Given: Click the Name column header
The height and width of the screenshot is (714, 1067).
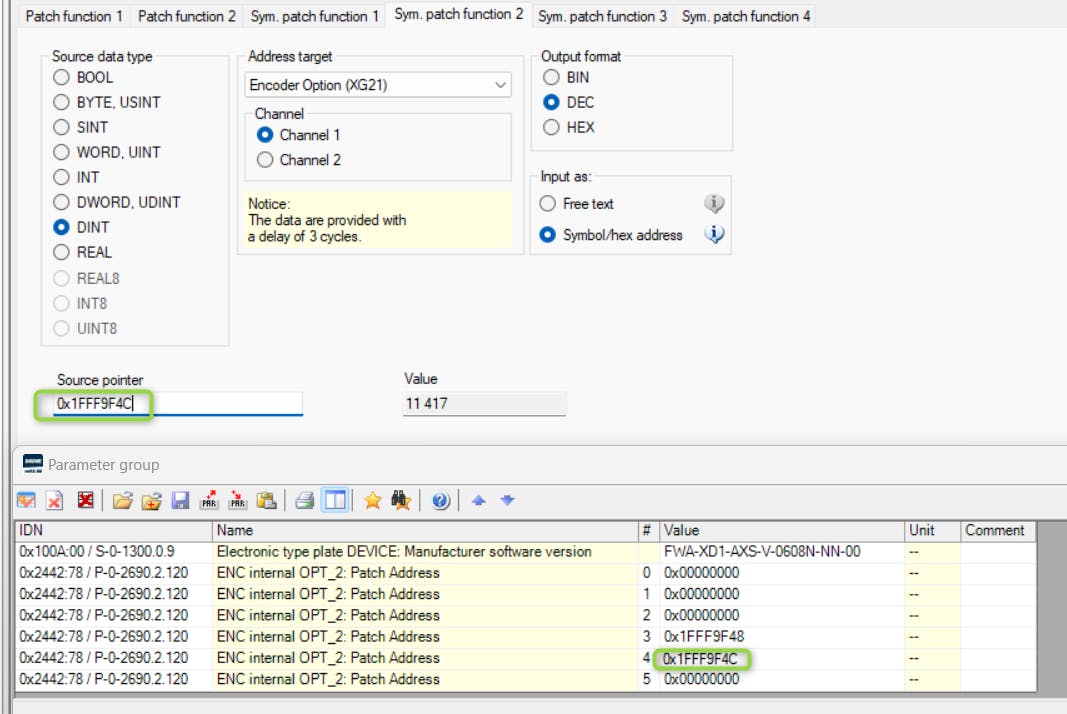Looking at the screenshot, I should 425,530.
